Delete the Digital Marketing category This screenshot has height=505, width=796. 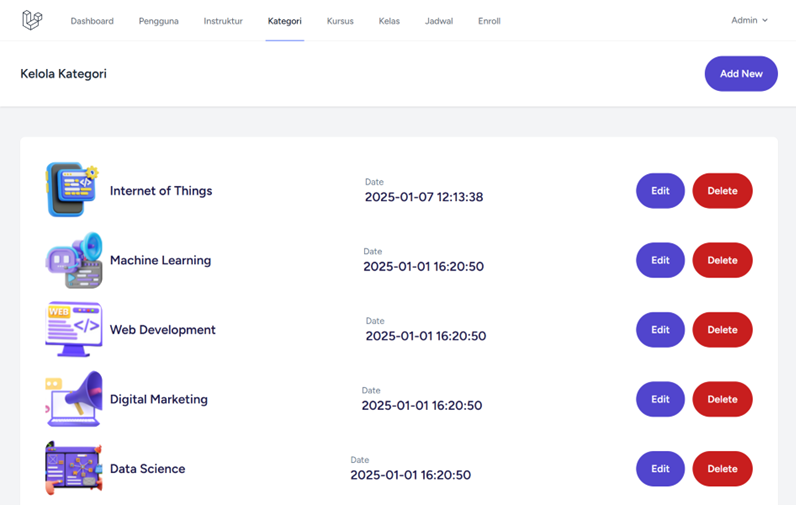pyautogui.click(x=722, y=399)
